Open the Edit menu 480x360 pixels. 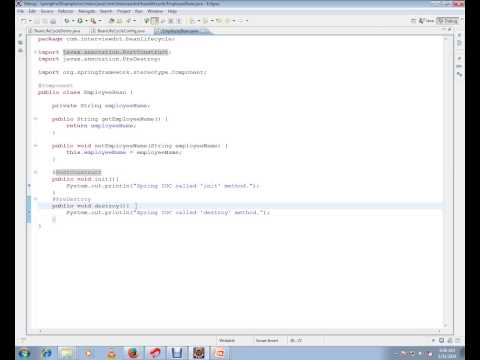click(x=32, y=11)
